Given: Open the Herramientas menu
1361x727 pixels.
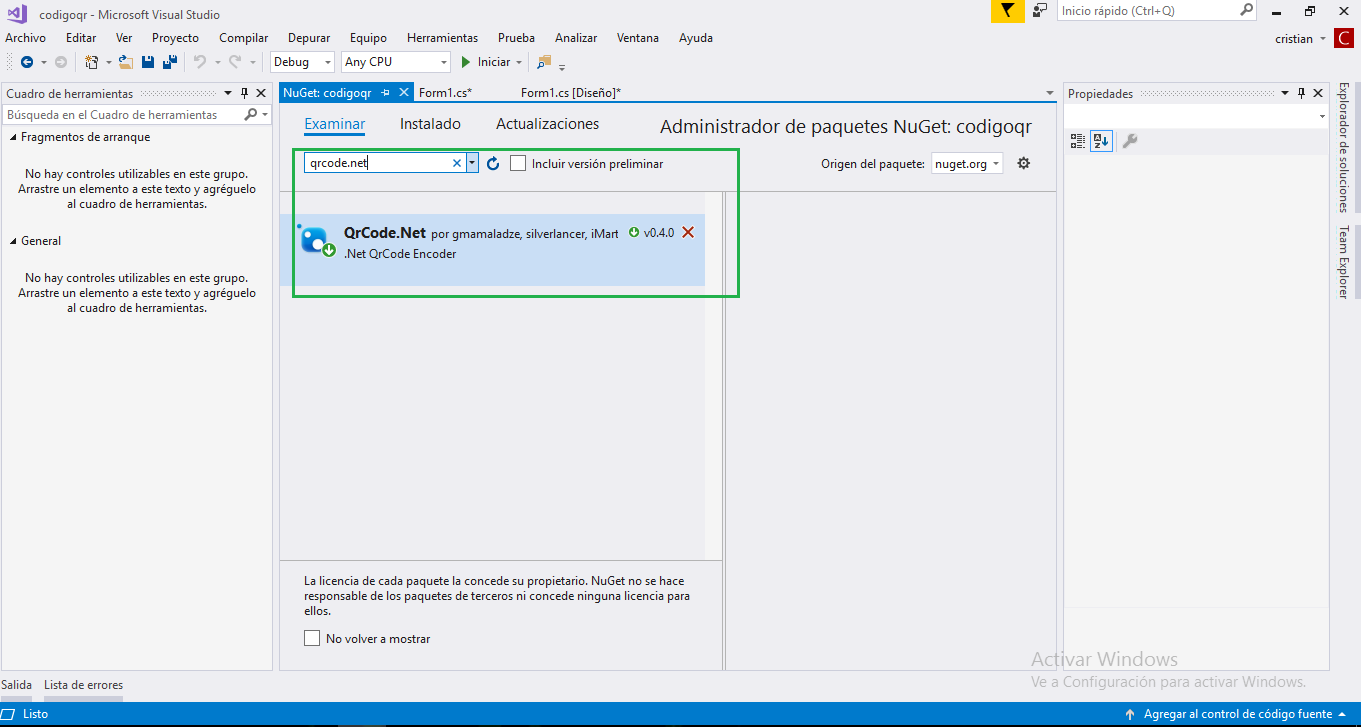Looking at the screenshot, I should pos(442,38).
